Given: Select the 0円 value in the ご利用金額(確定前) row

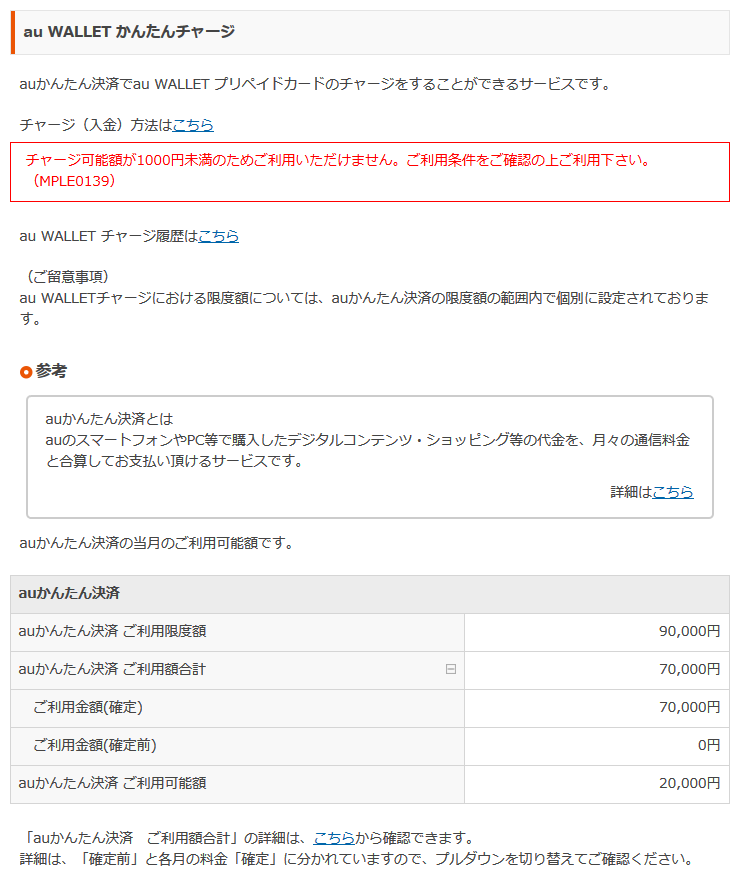Looking at the screenshot, I should pos(709,745).
